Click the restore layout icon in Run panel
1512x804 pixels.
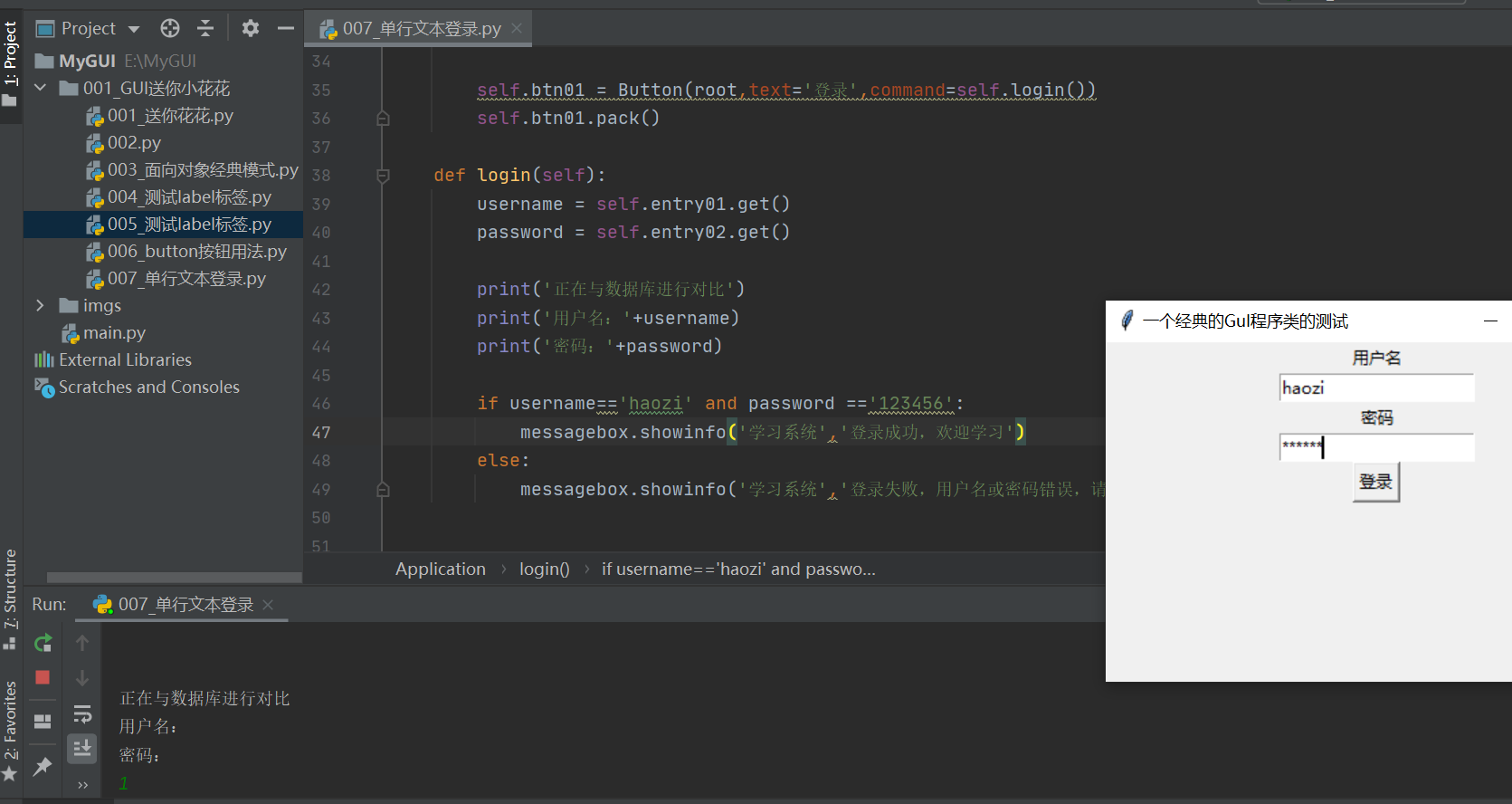[43, 722]
